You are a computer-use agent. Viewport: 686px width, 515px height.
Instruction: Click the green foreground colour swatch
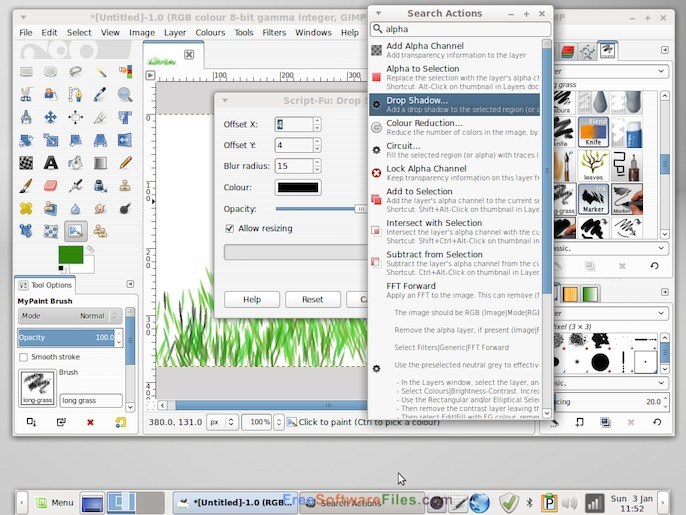(x=70, y=255)
